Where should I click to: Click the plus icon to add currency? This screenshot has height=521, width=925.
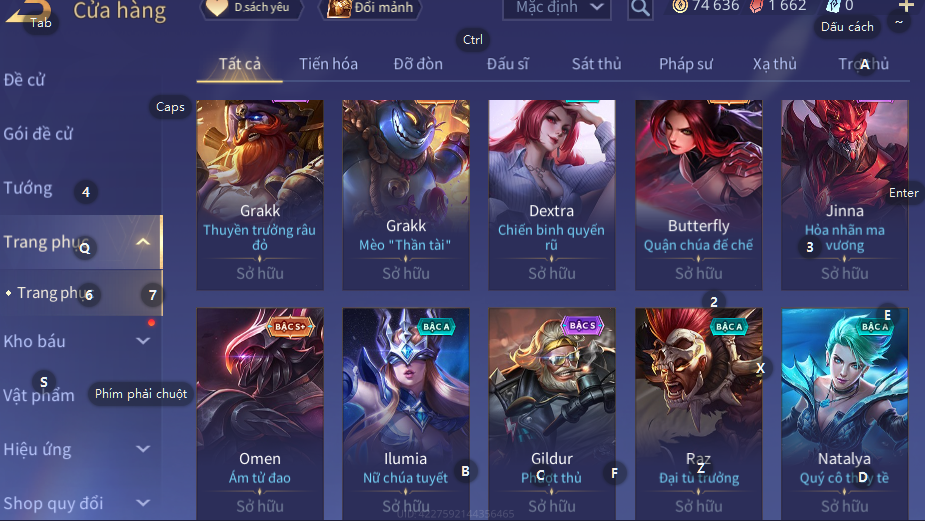[906, 6]
